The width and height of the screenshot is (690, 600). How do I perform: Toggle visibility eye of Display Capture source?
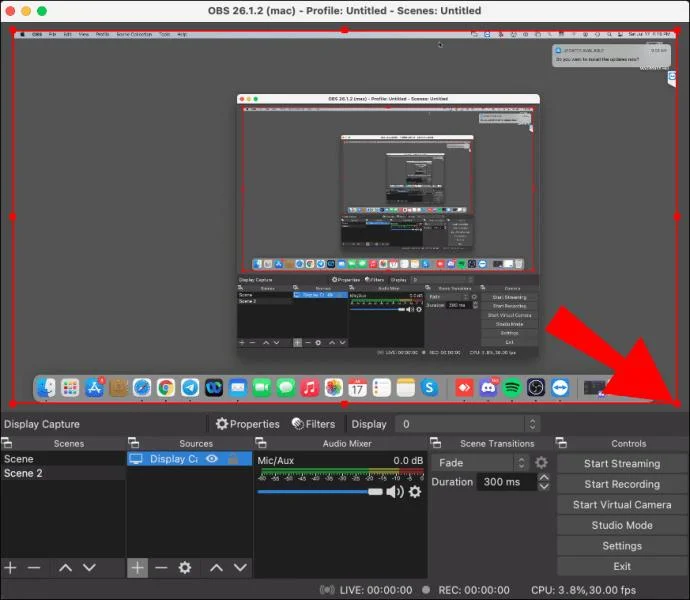coord(212,459)
